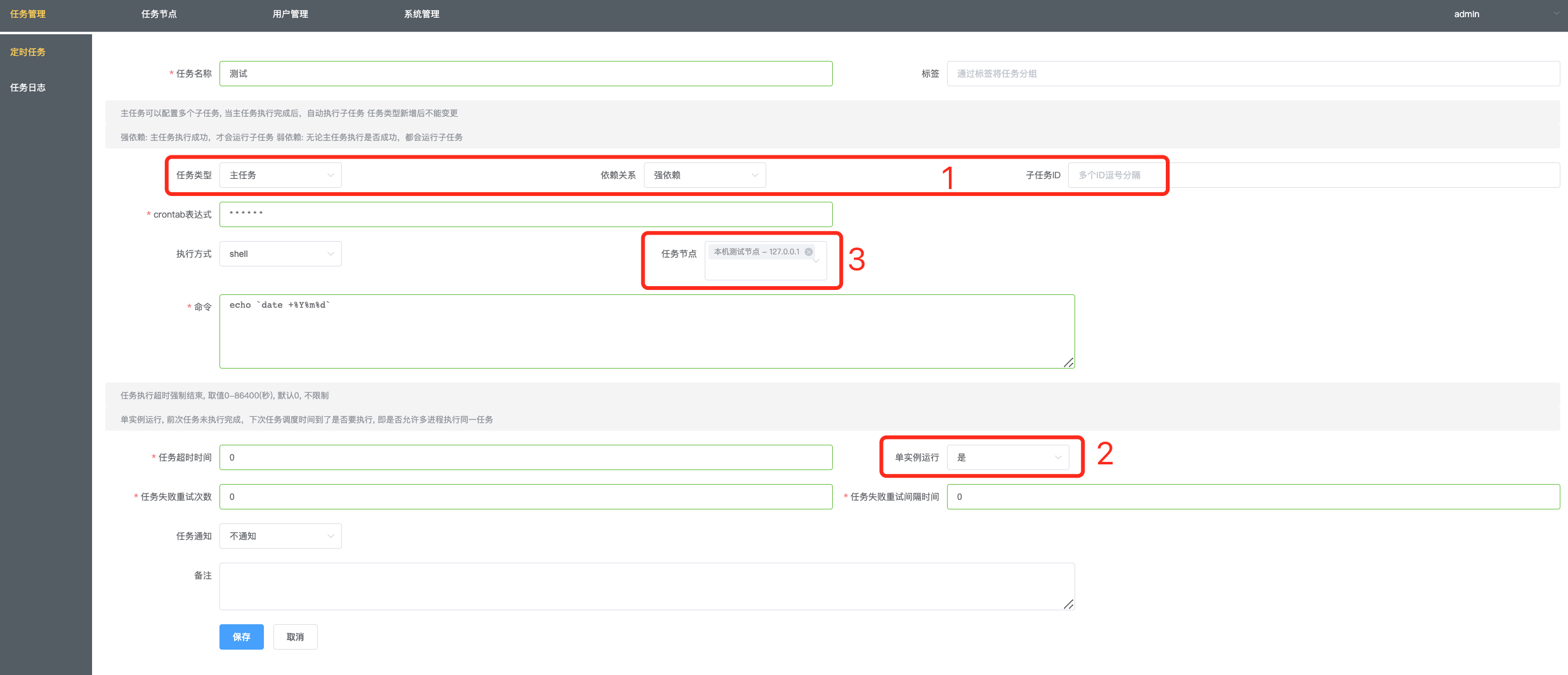
Task: Open the 系统管理 top menu
Action: coord(422,14)
